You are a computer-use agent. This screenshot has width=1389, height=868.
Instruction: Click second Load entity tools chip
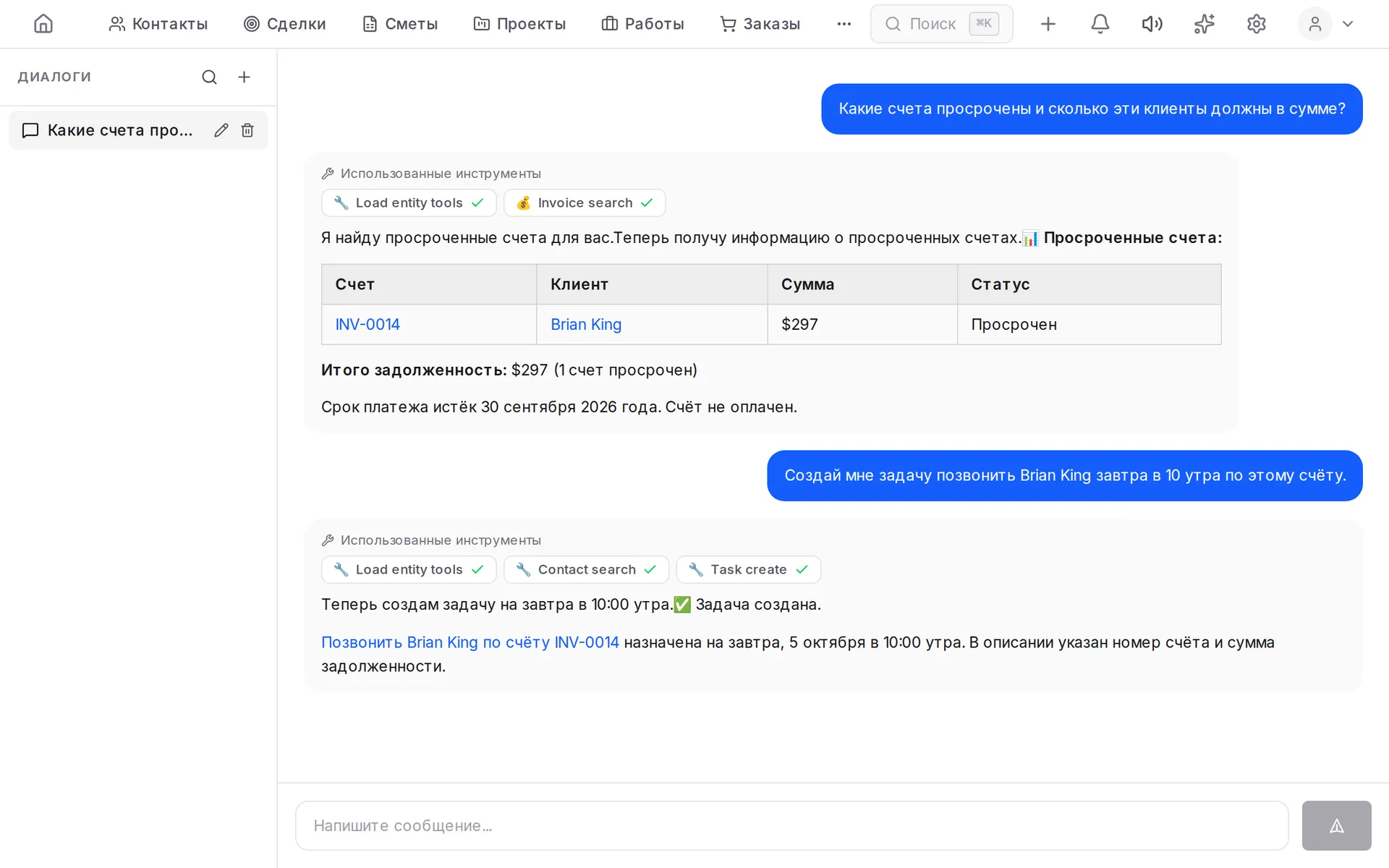[409, 569]
